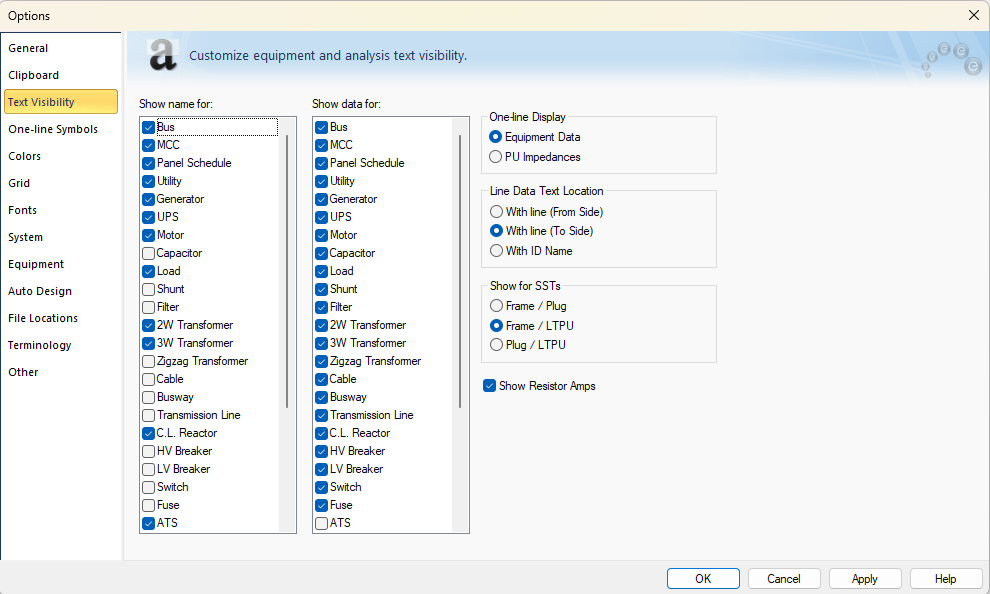Viewport: 990px width, 594px height.
Task: Select the Text Visibility page
Action: pyautogui.click(x=61, y=102)
